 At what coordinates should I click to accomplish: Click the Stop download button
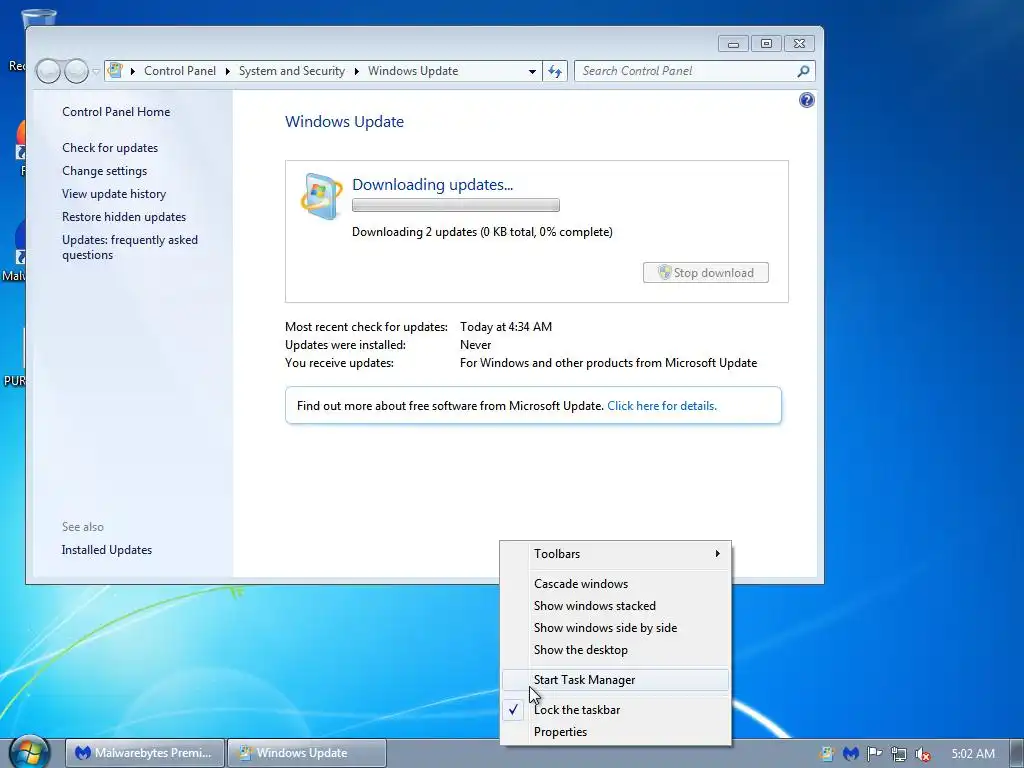click(x=705, y=273)
